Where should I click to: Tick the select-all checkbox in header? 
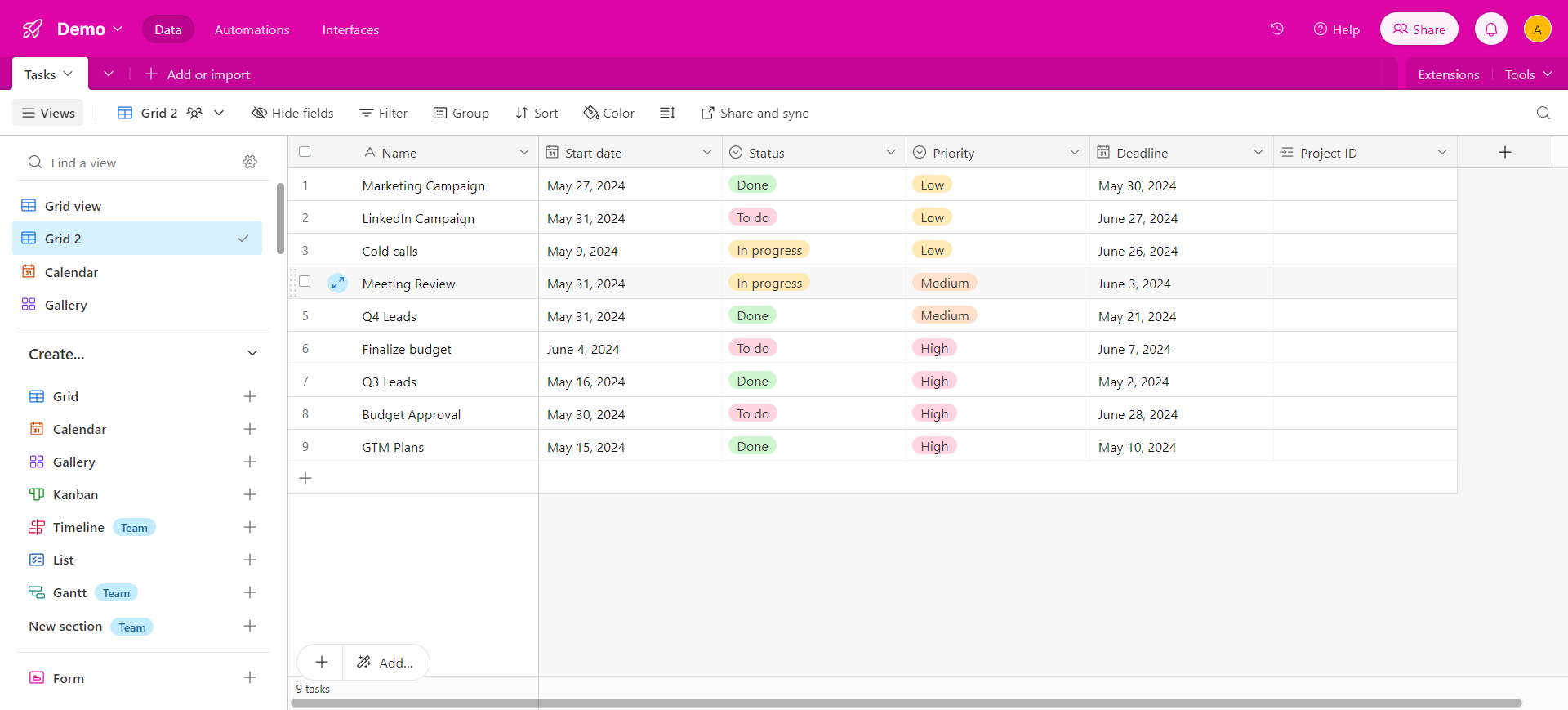[x=305, y=152]
